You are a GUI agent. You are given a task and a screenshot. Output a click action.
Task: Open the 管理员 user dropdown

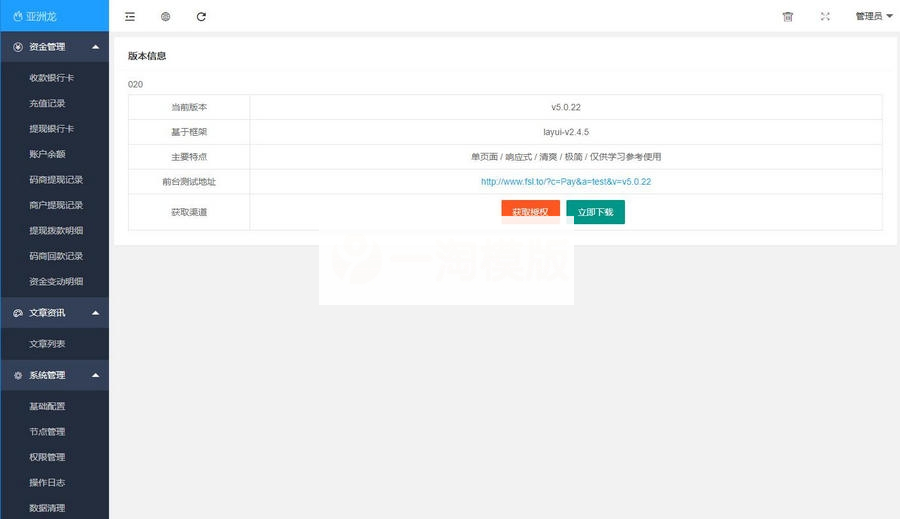873,16
